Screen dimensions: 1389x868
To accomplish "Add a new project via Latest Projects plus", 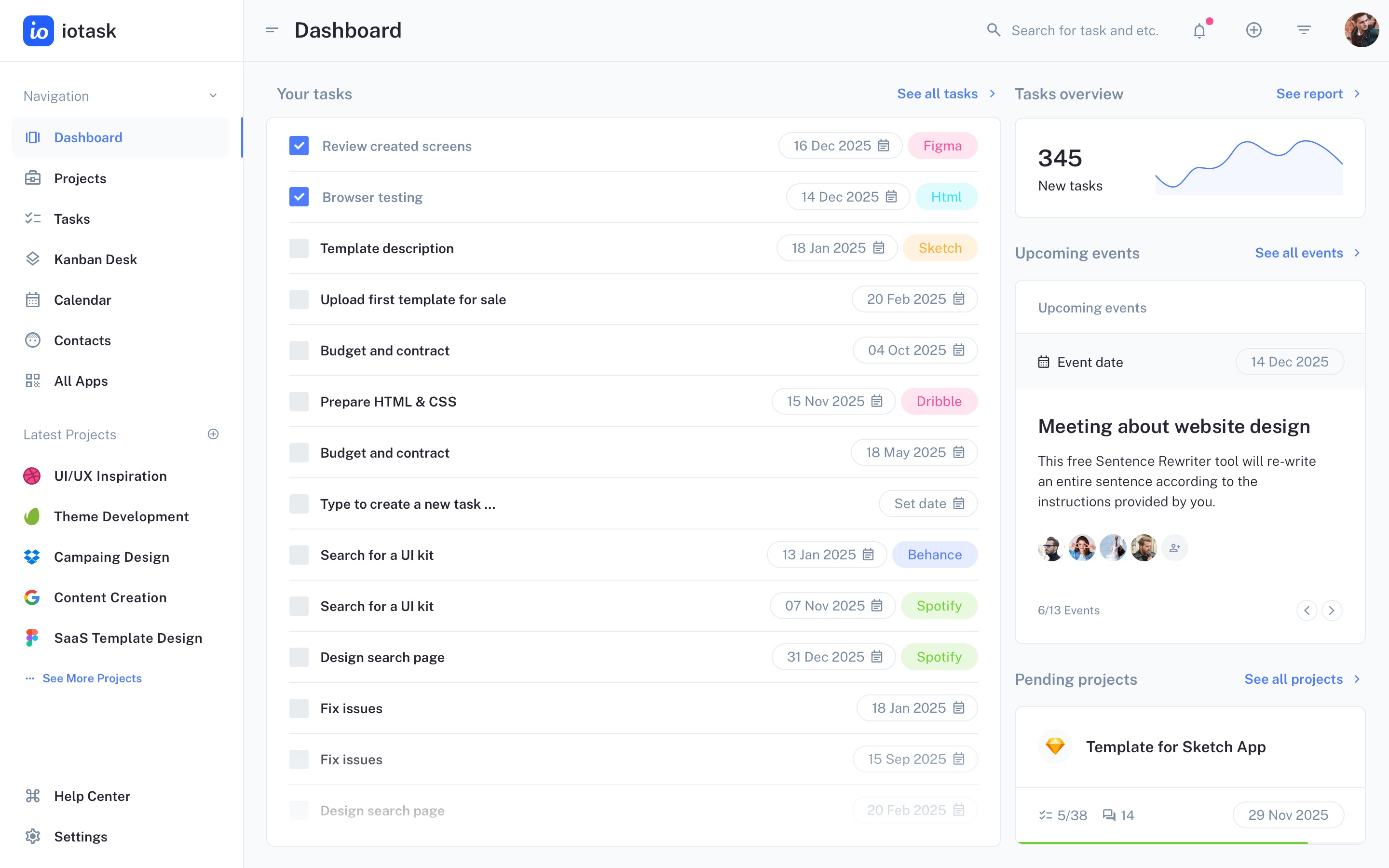I will coord(213,434).
